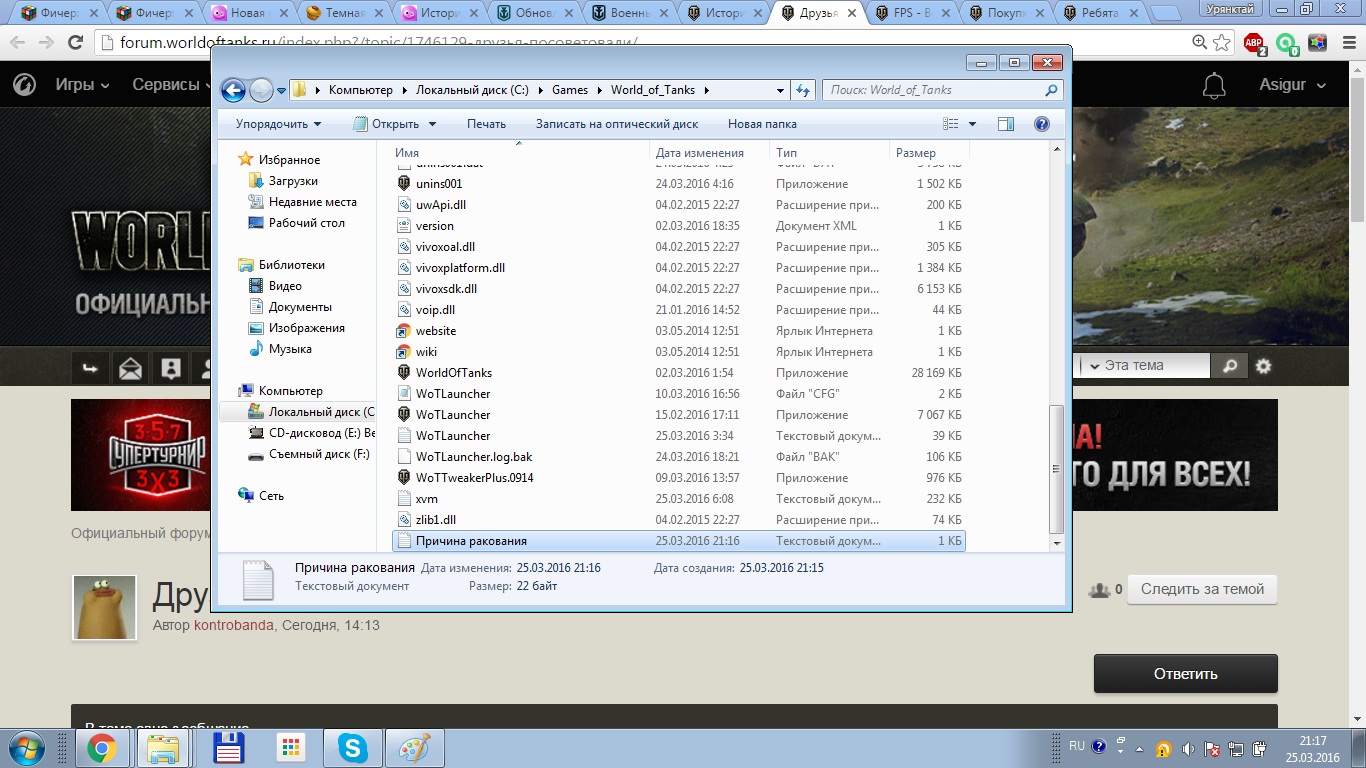Click the volume icon in the system tray
Screen dimensions: 1366x768
(x=1188, y=748)
